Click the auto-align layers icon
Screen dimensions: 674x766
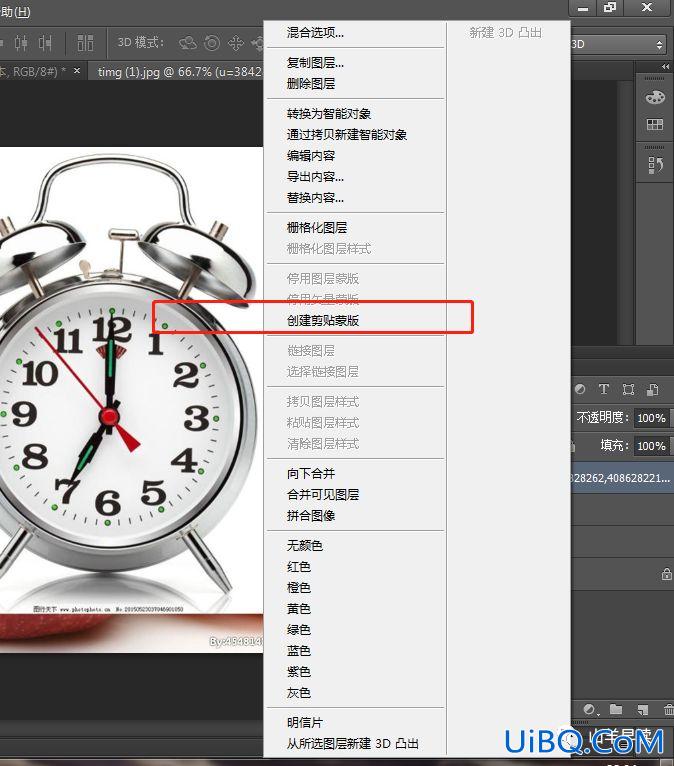tap(85, 43)
